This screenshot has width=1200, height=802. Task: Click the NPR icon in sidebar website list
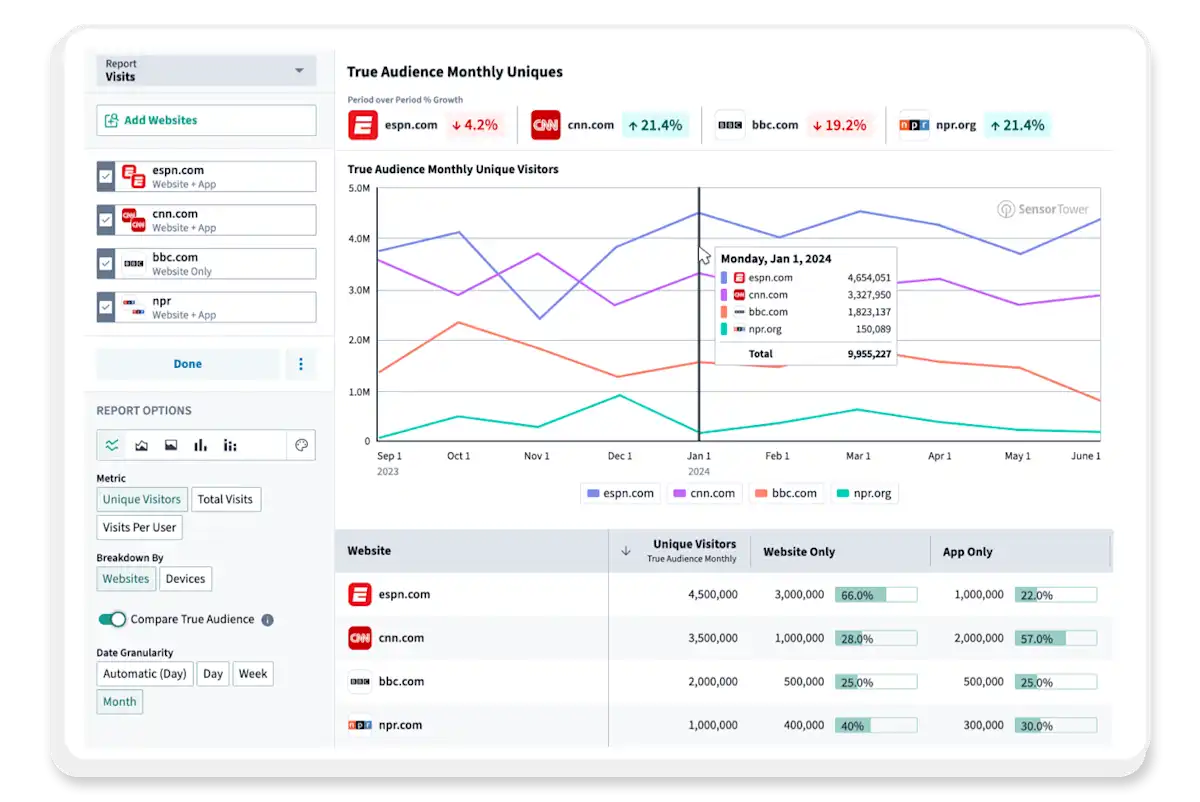click(x=133, y=307)
